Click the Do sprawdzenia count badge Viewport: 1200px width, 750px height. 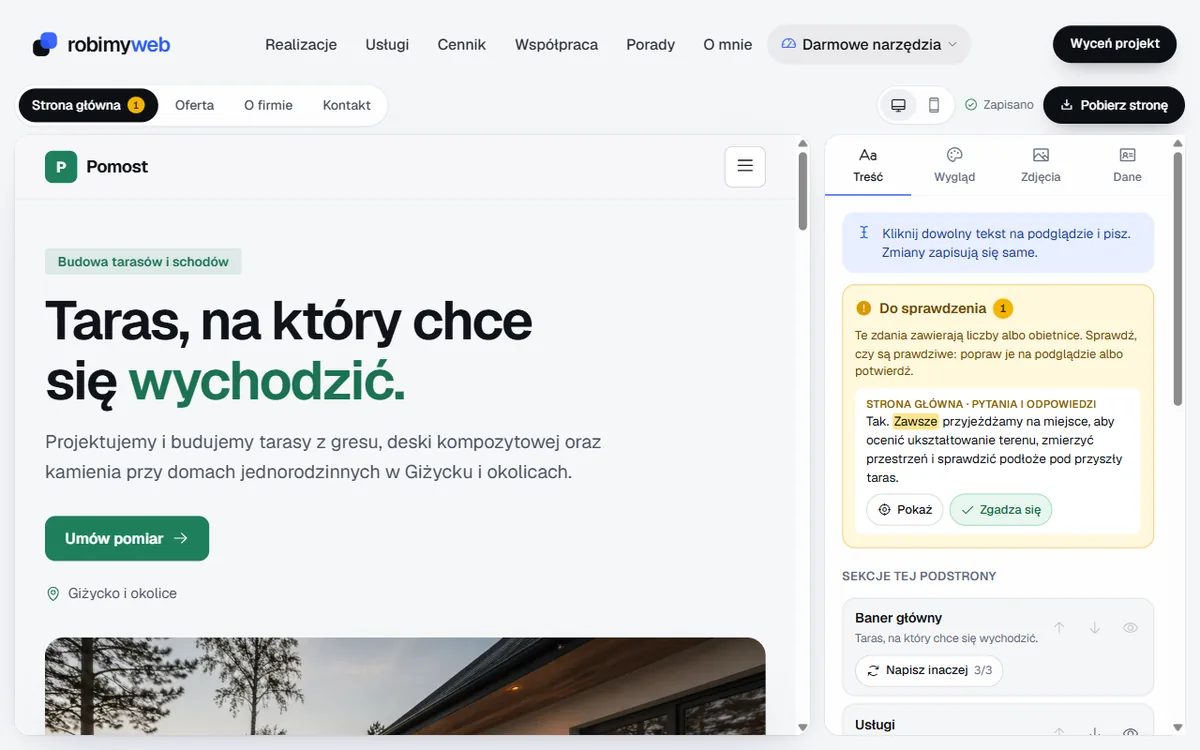[x=1003, y=308]
